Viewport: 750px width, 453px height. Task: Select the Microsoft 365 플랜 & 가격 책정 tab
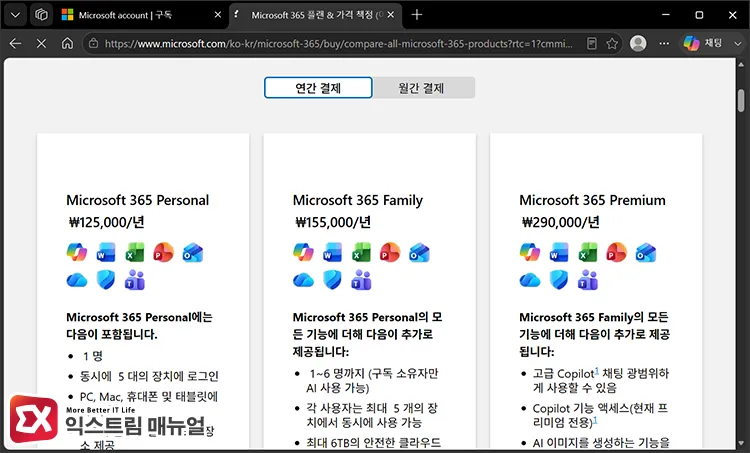(317, 15)
